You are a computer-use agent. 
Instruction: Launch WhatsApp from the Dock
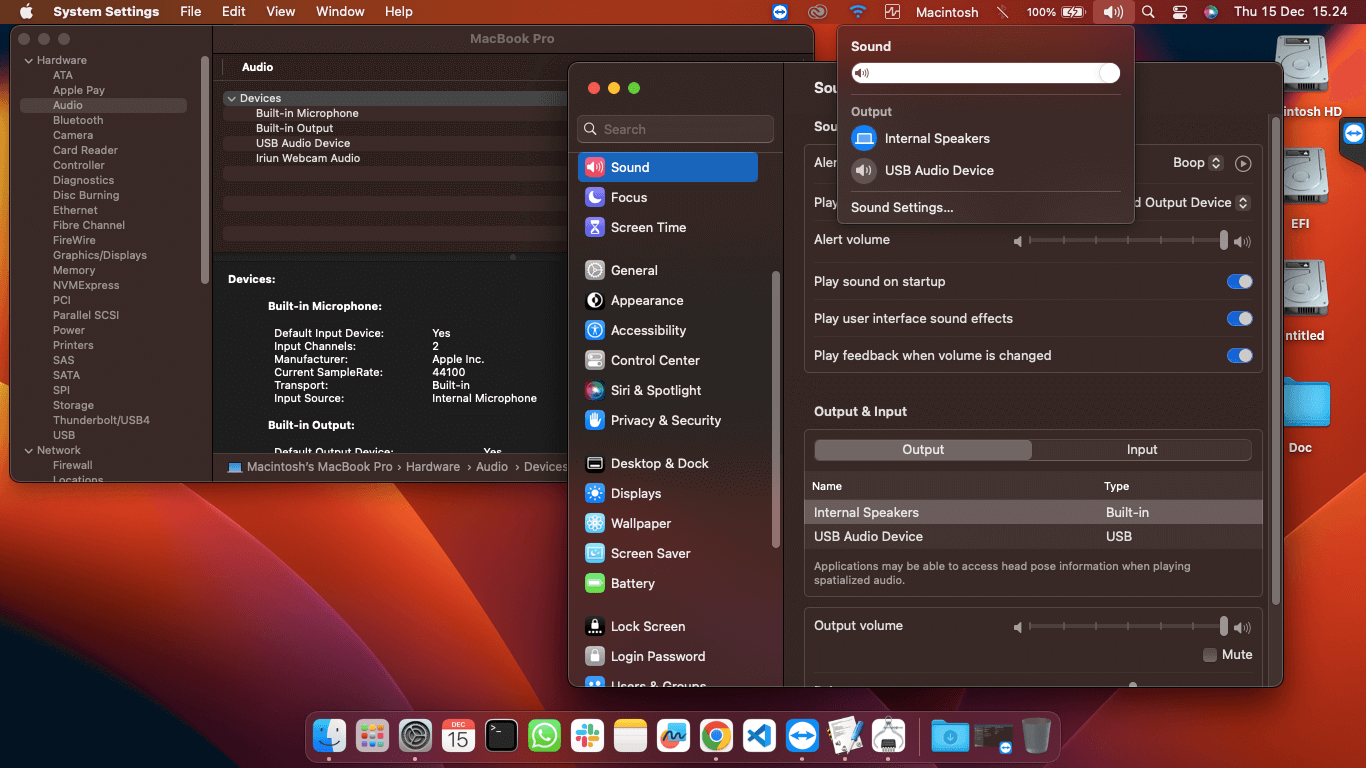(544, 736)
